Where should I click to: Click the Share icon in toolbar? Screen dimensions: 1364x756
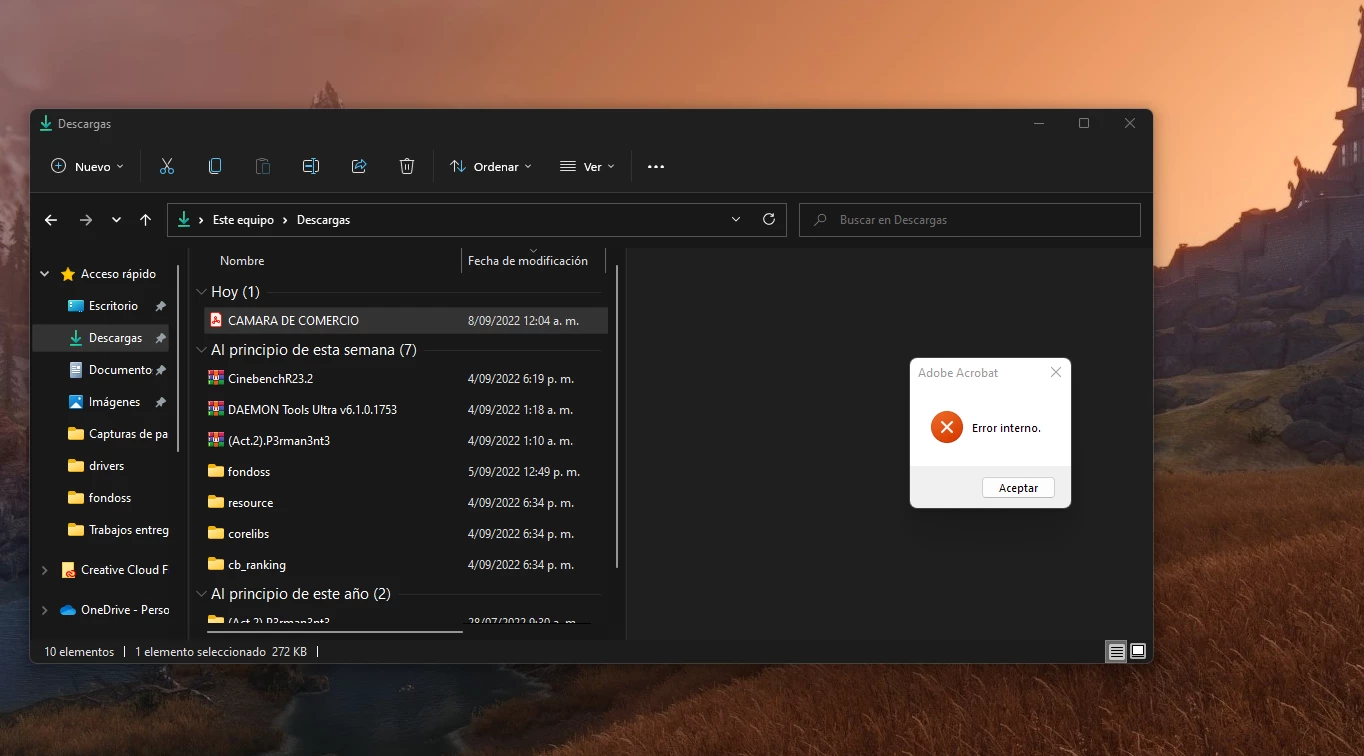pos(359,166)
